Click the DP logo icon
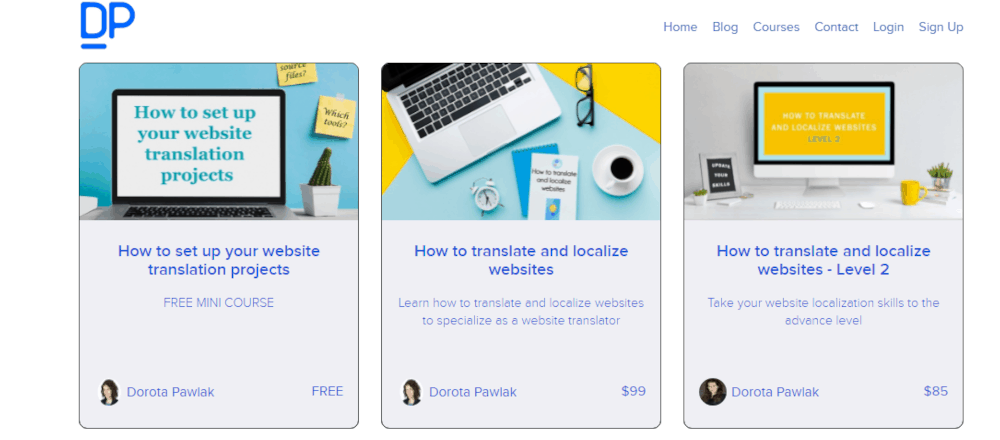 107,26
